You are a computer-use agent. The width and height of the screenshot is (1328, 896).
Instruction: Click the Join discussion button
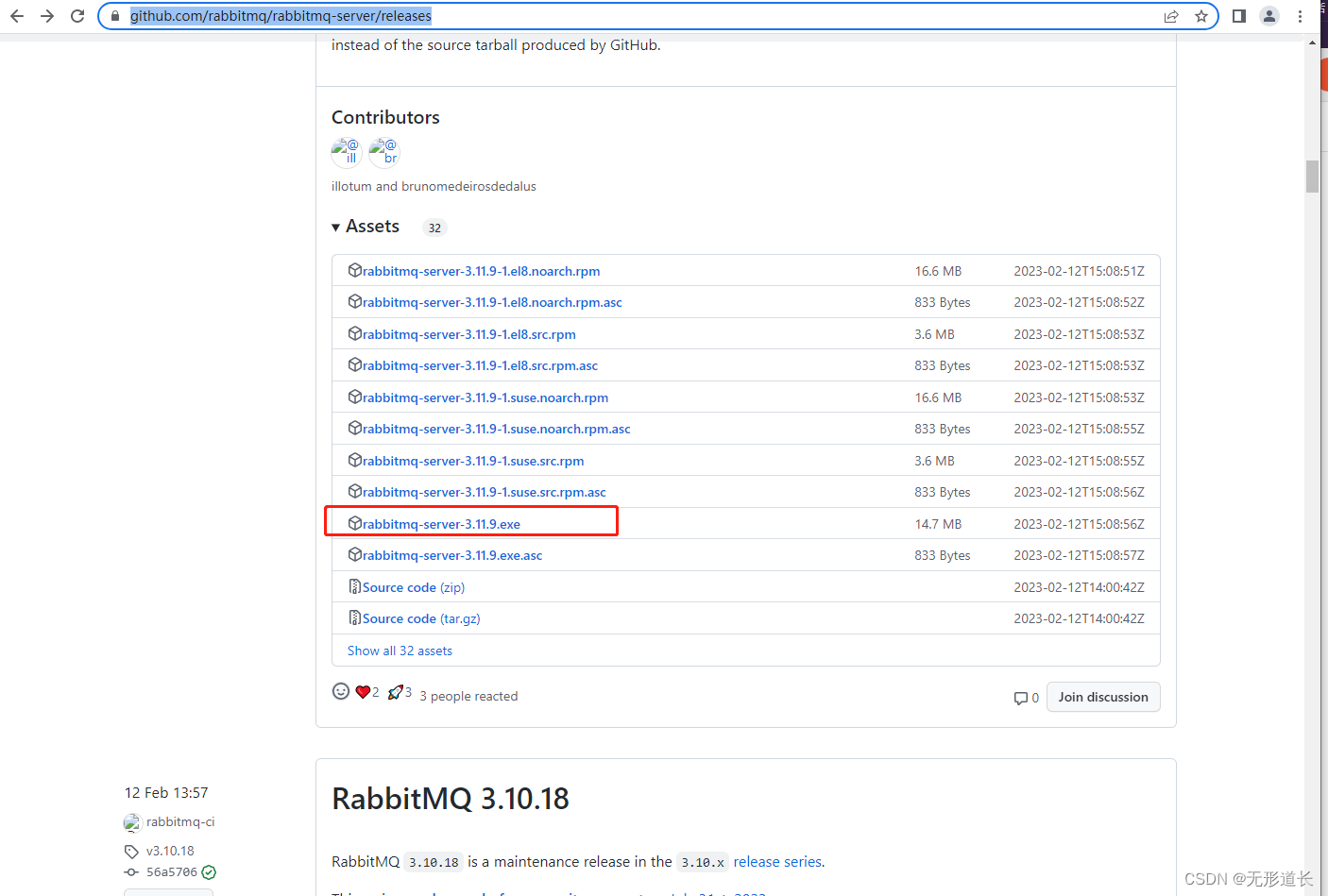1103,697
